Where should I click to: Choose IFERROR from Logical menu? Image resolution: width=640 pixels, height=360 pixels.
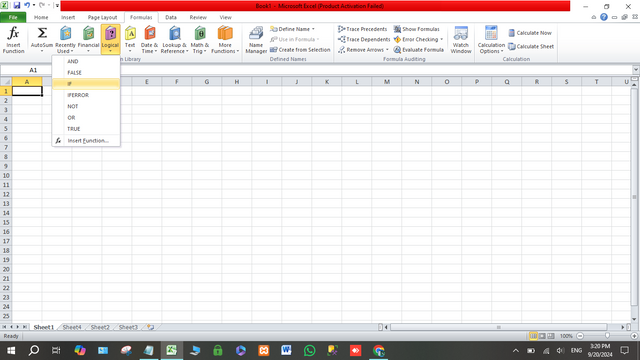(86, 95)
